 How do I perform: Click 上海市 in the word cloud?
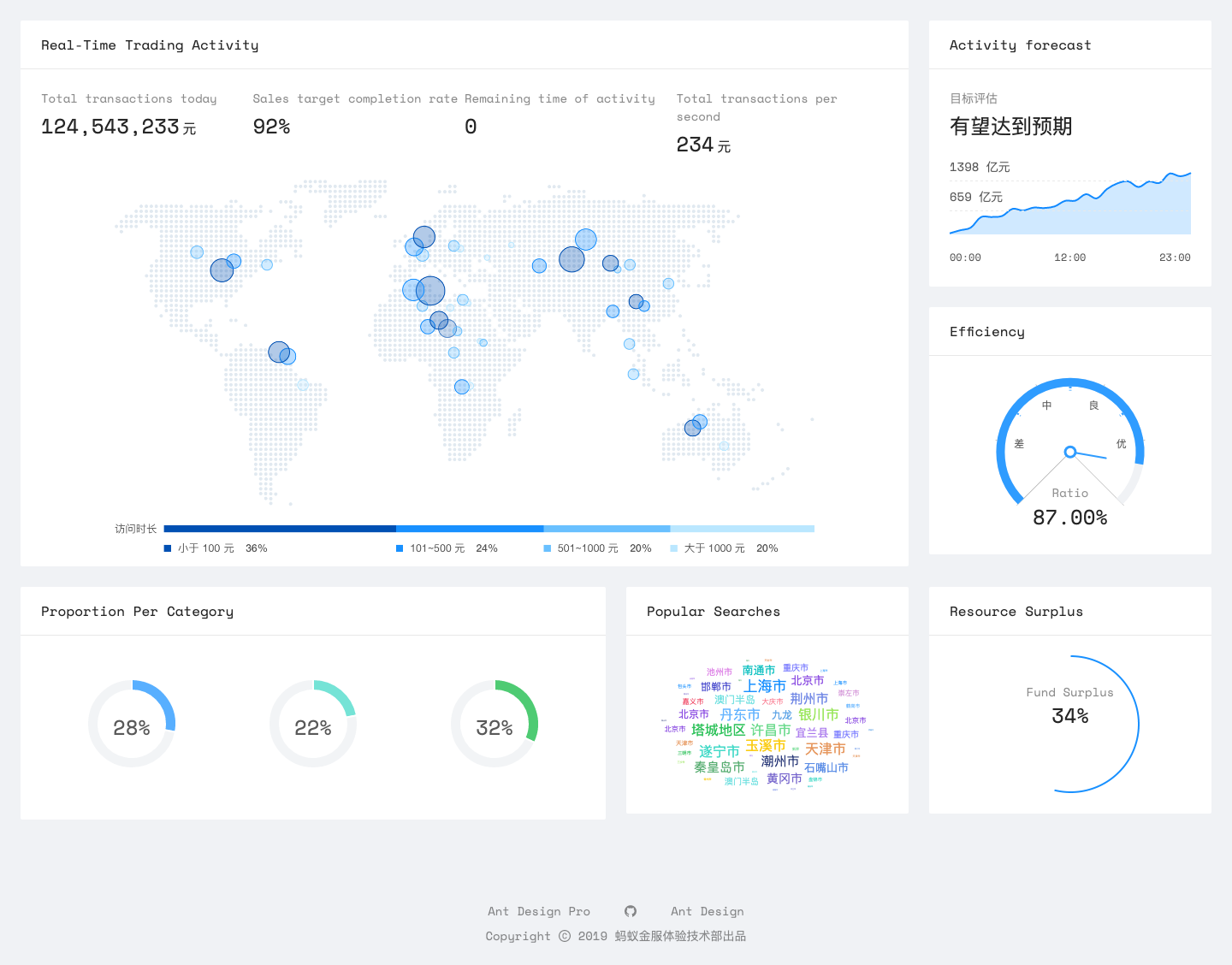click(764, 686)
